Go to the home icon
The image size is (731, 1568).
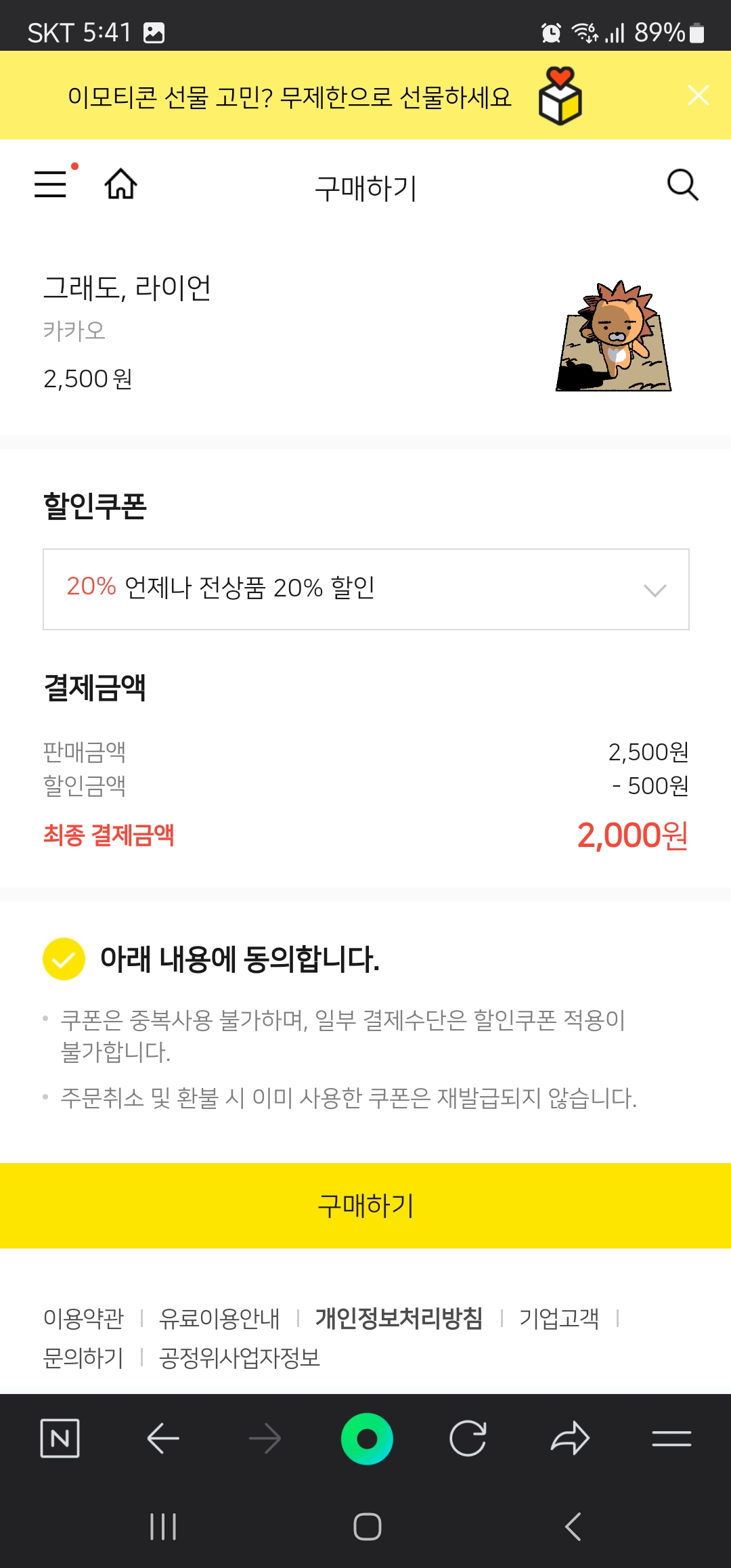click(120, 184)
